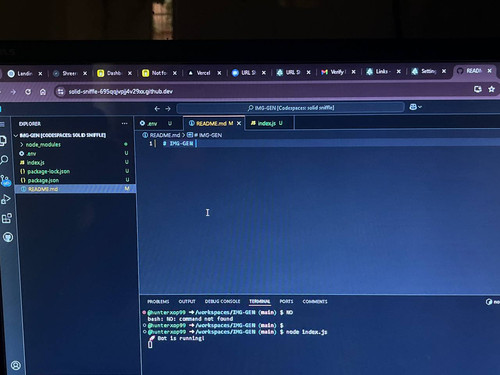The height and width of the screenshot is (375, 500).
Task: Select the Terminal panel tab
Action: 260,301
